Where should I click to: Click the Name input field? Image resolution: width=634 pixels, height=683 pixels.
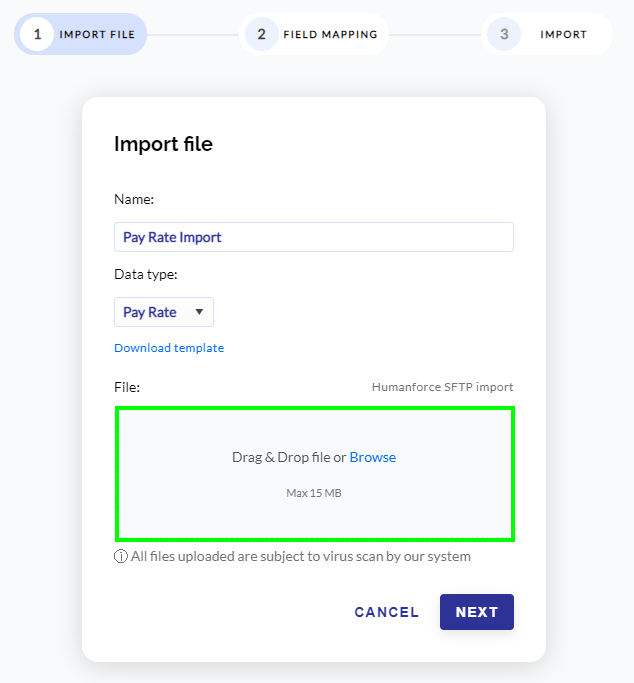(314, 237)
